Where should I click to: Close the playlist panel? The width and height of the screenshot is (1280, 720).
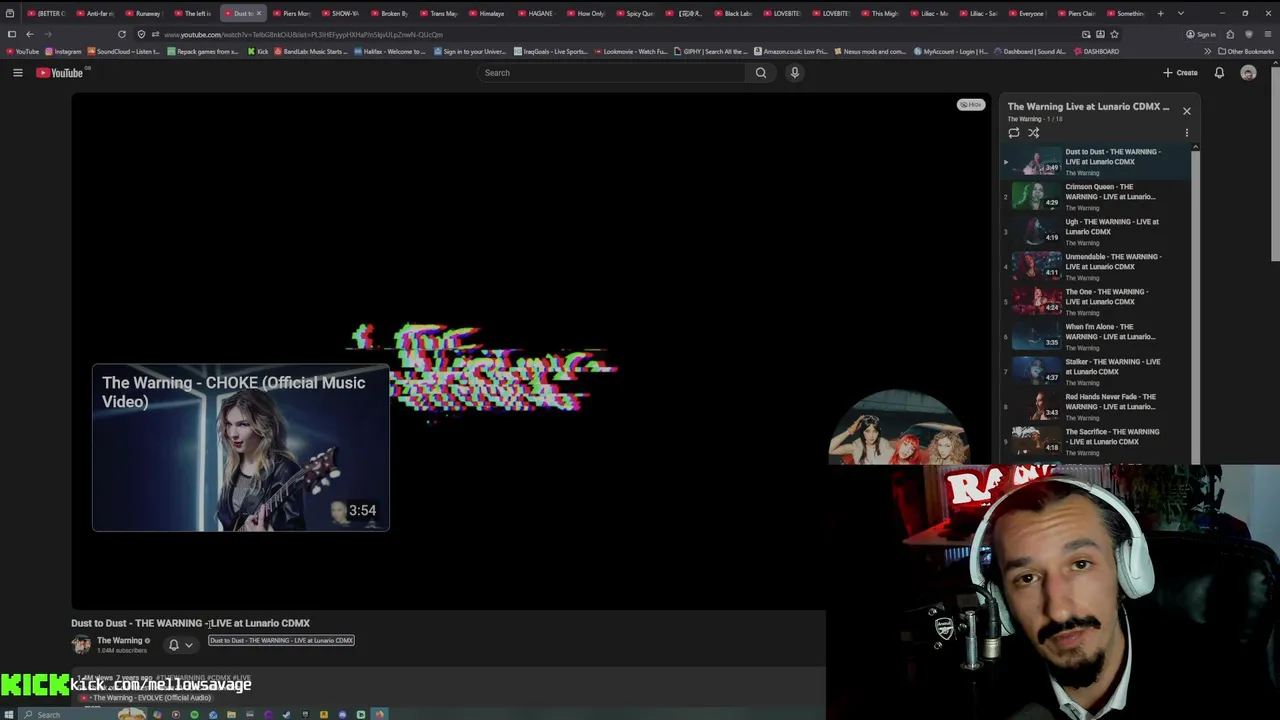1187,110
